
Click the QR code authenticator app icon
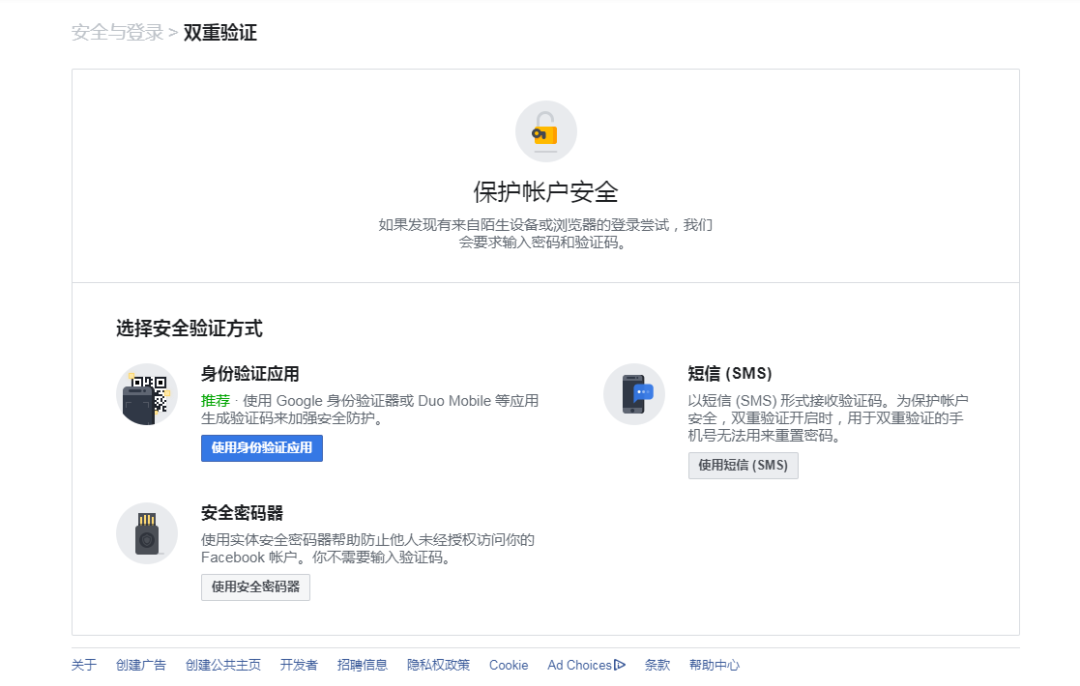point(147,394)
